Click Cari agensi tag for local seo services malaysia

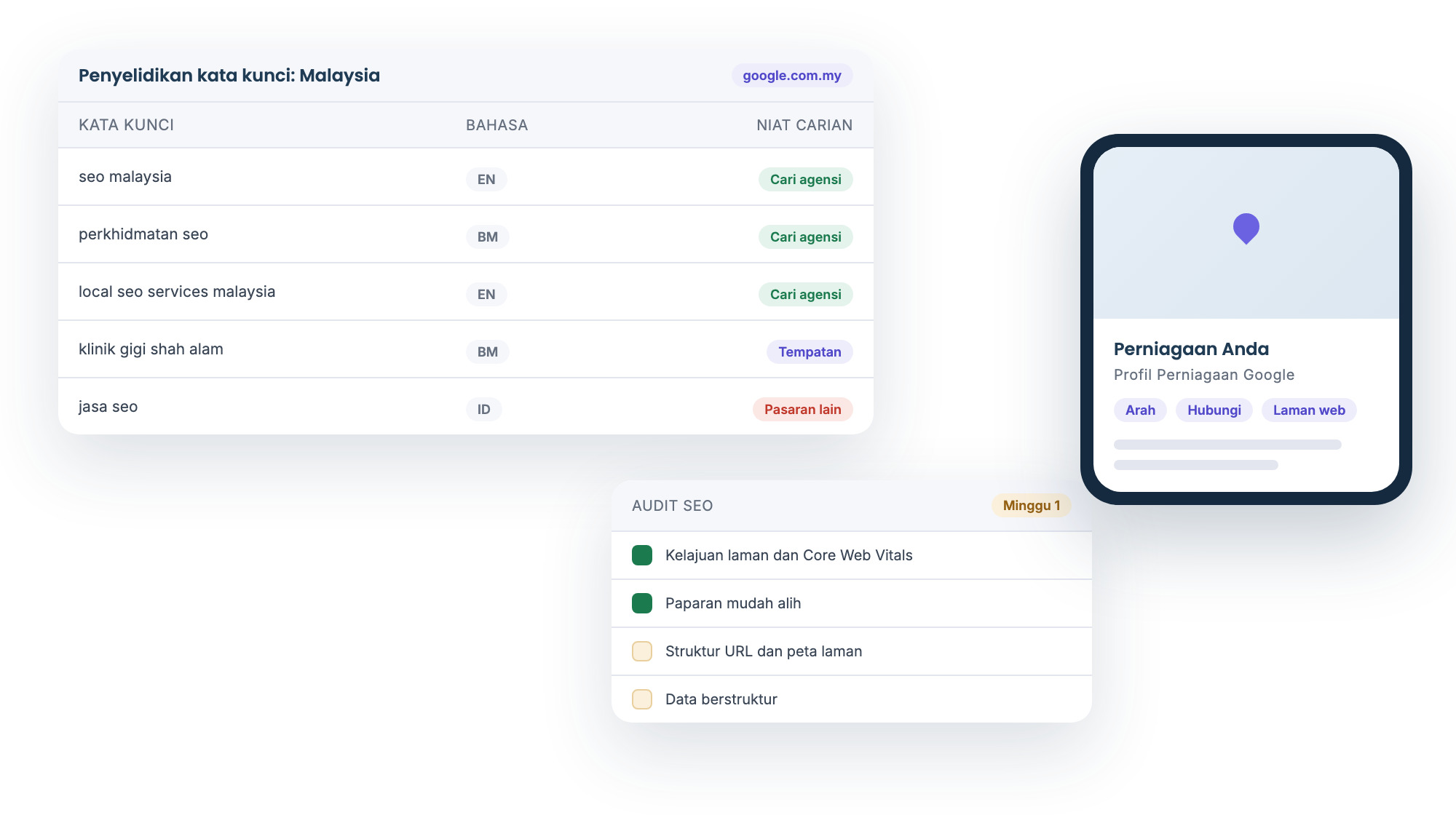[806, 294]
